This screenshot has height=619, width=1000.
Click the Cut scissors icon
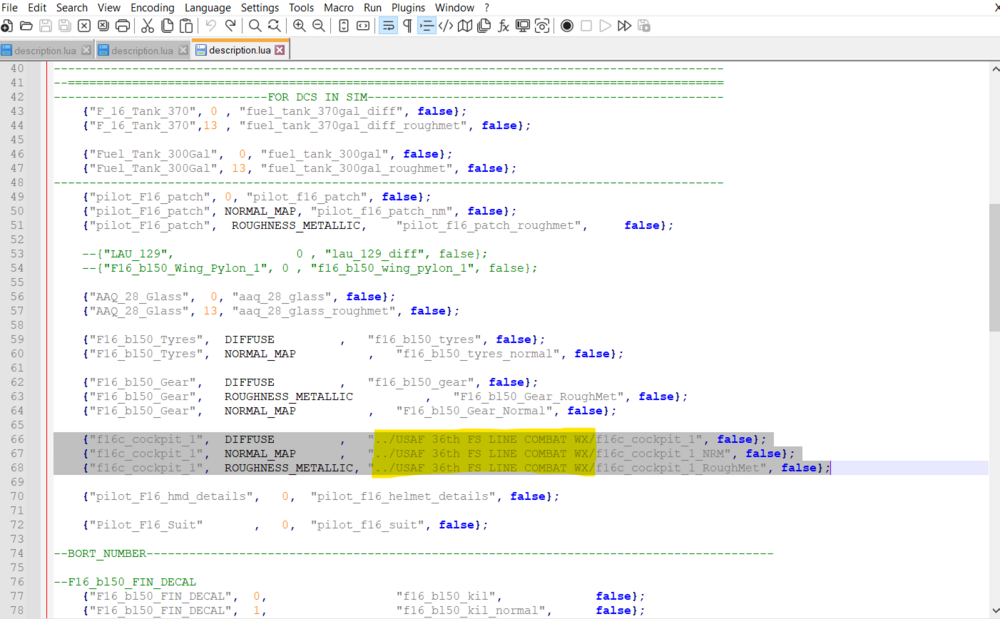tap(147, 26)
